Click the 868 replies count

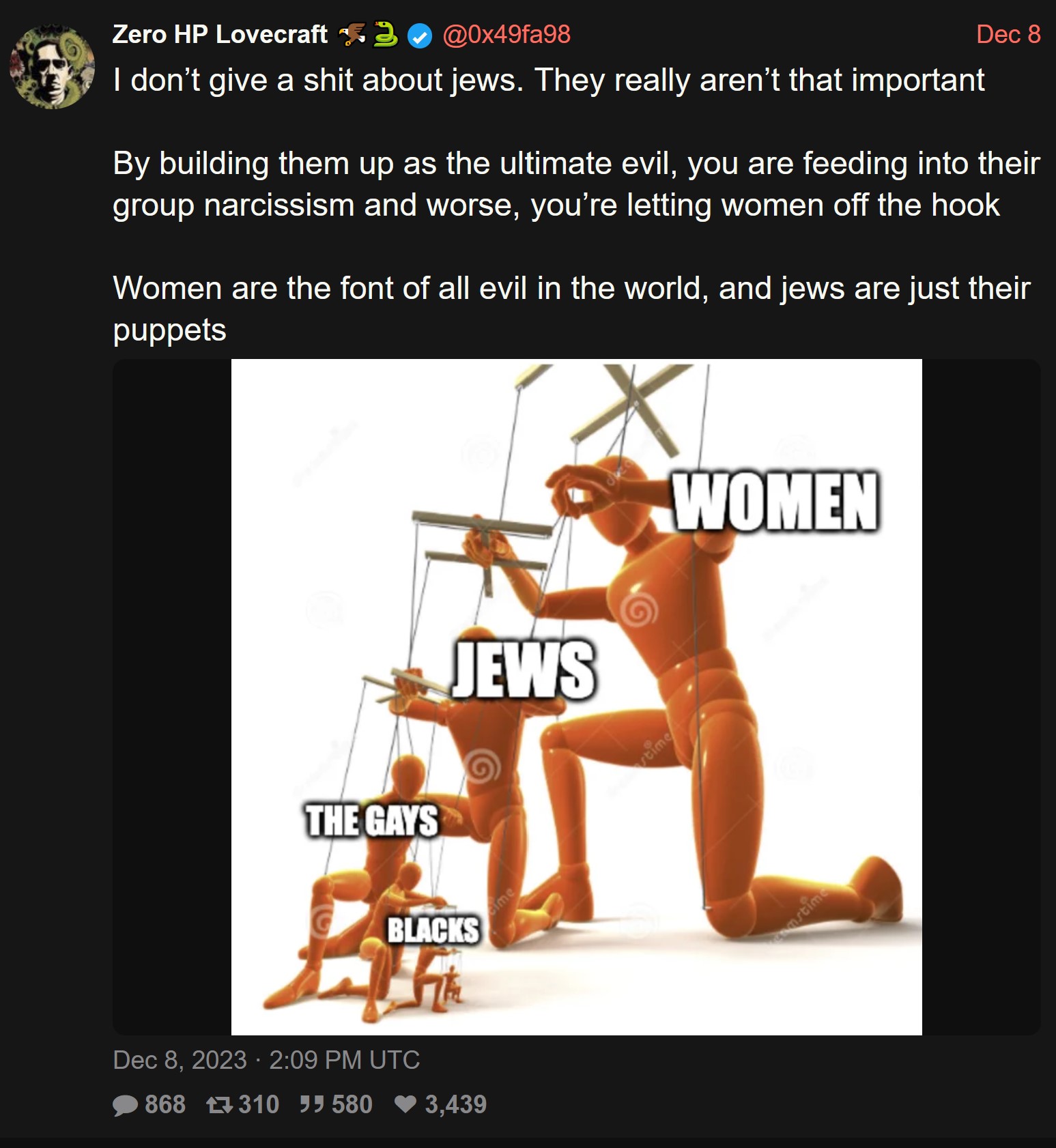point(165,1104)
